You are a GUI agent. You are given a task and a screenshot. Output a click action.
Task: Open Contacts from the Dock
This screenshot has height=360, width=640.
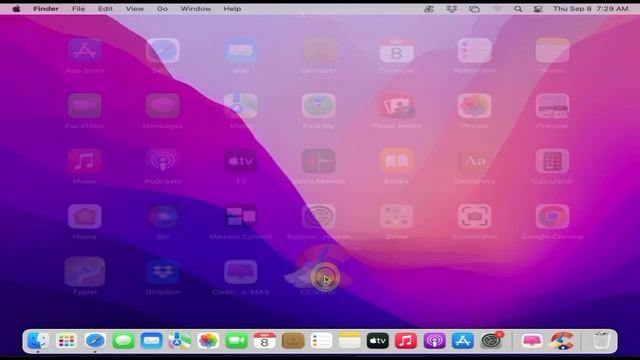(x=293, y=340)
